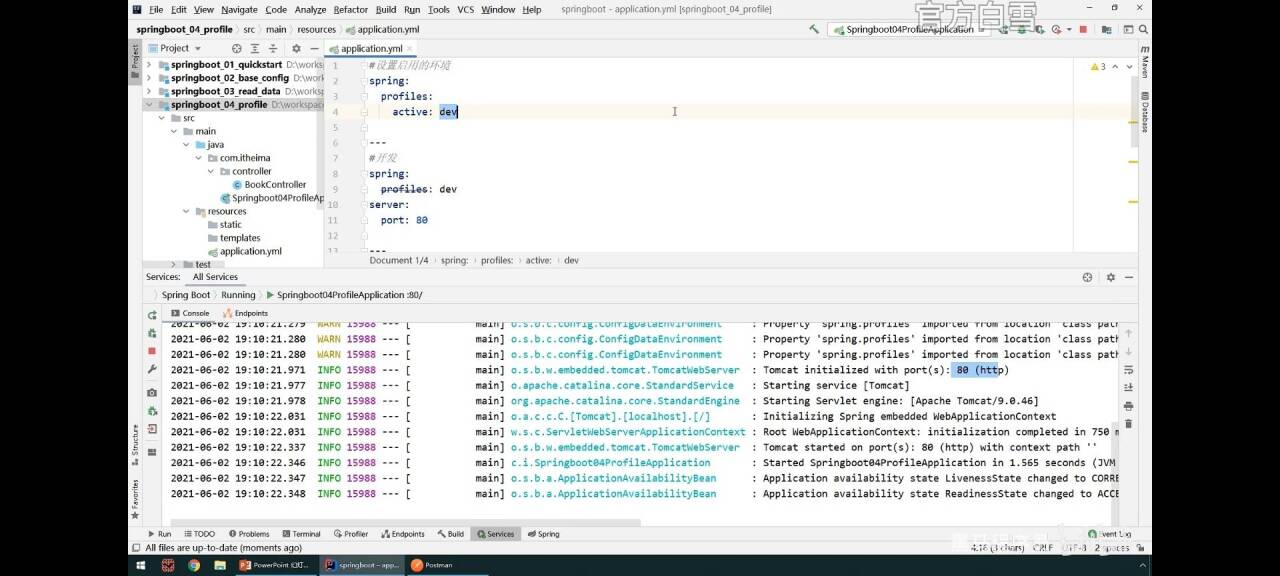
Task: Open the Spring tool window
Action: [544, 534]
